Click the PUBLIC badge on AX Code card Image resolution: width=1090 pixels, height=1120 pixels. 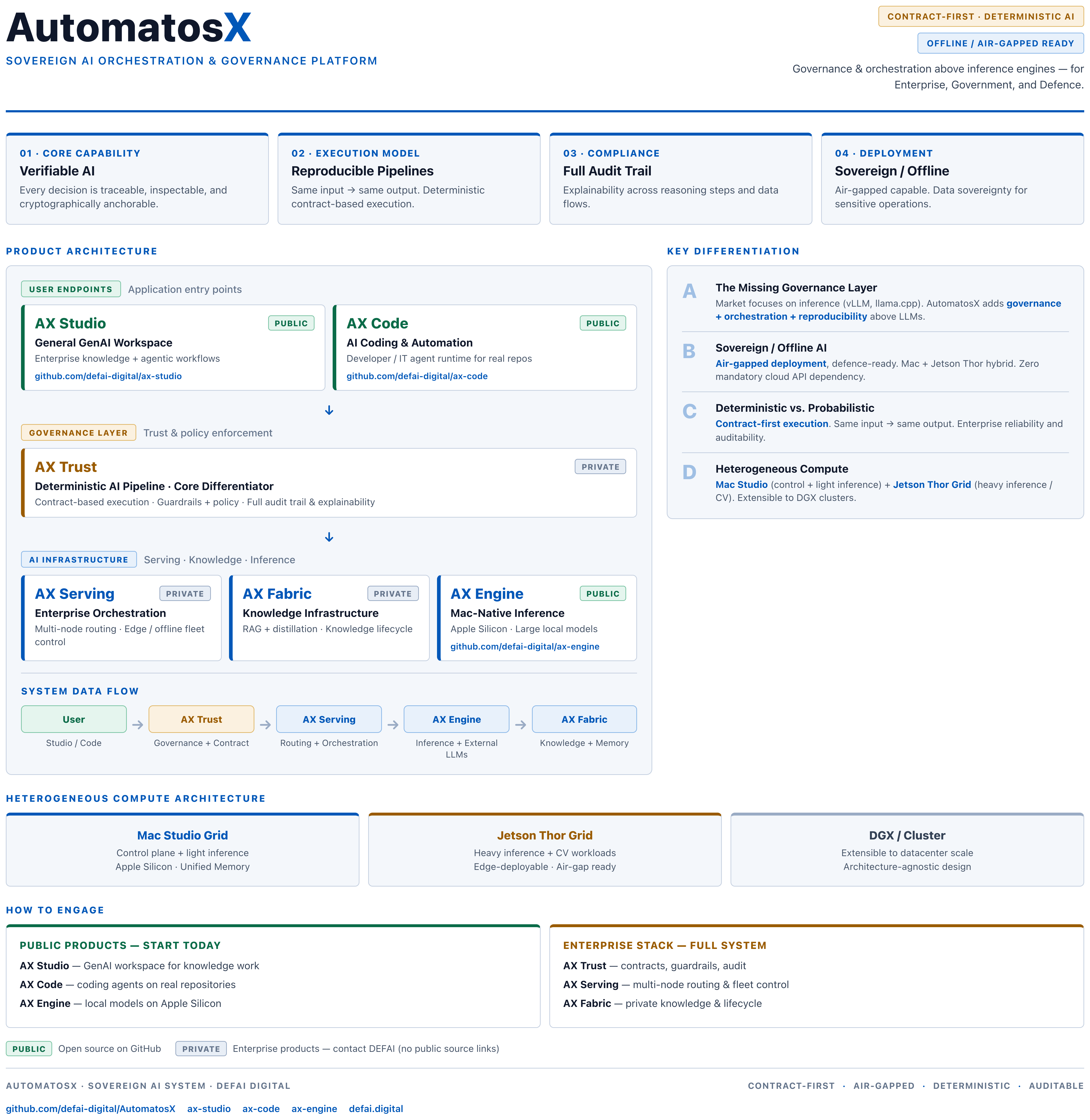[602, 324]
